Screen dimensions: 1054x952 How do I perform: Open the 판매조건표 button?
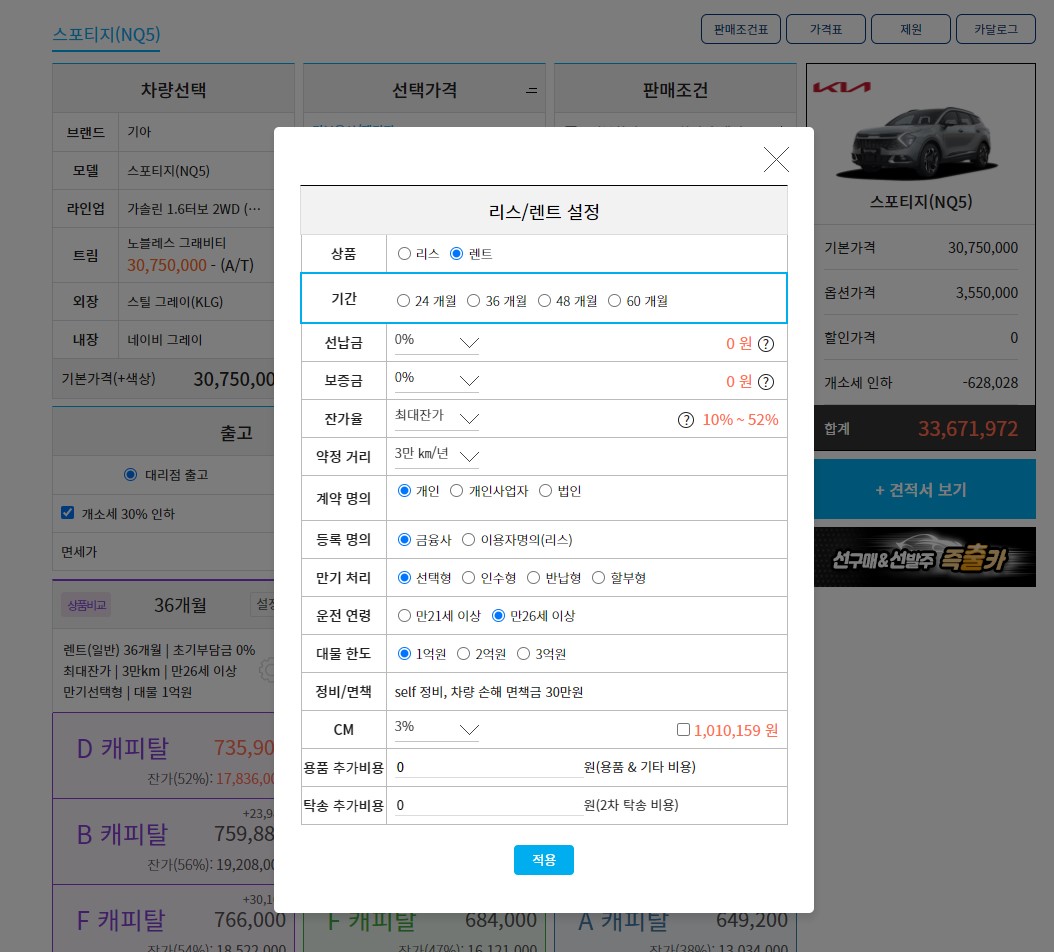741,29
